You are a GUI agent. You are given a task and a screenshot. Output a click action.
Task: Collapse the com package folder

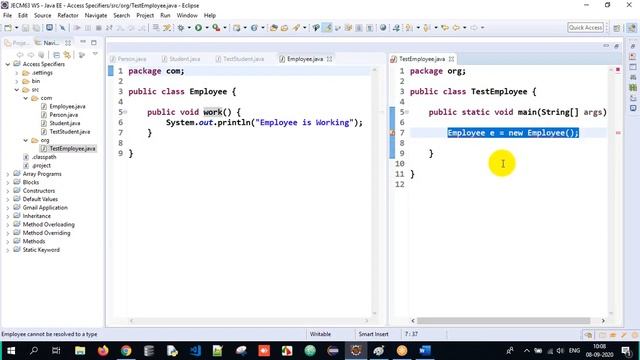click(26, 98)
